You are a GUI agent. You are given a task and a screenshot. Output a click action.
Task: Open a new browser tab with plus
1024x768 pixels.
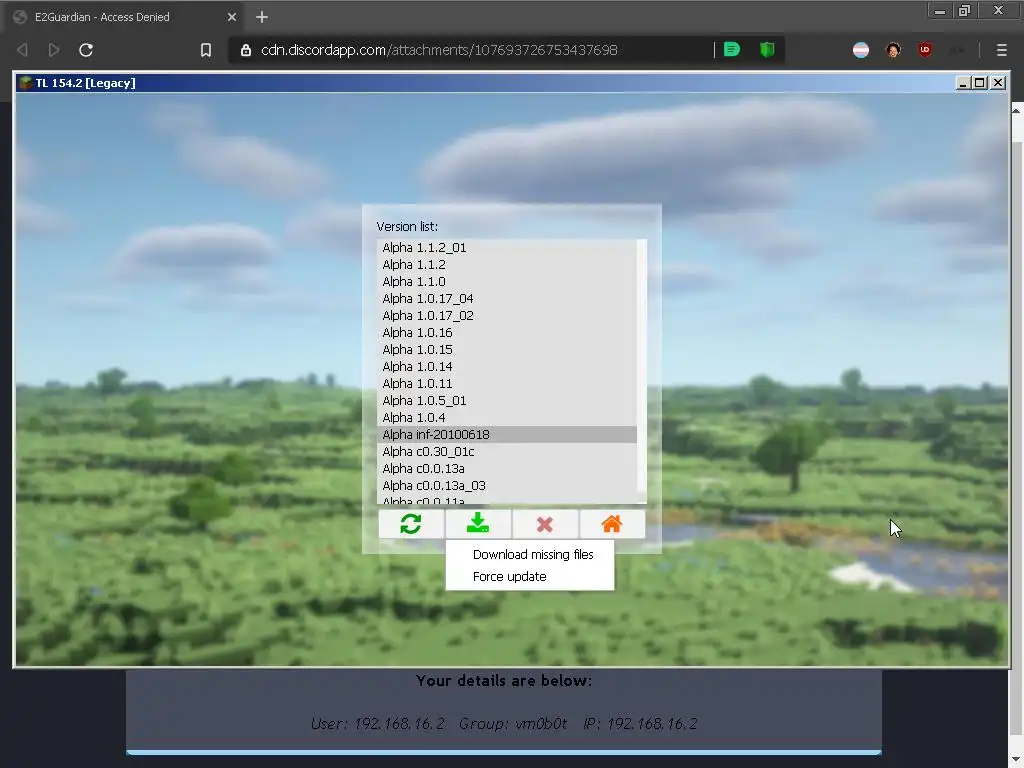pos(262,17)
